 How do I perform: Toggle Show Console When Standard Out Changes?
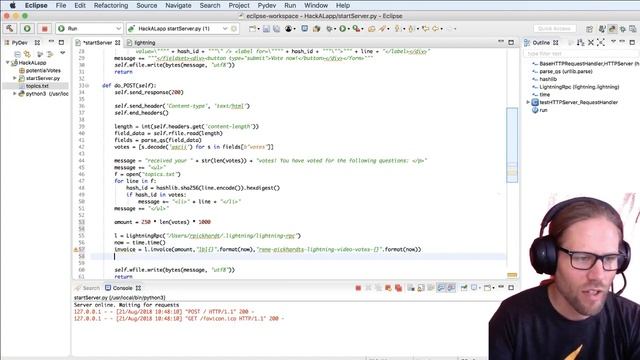point(441,288)
